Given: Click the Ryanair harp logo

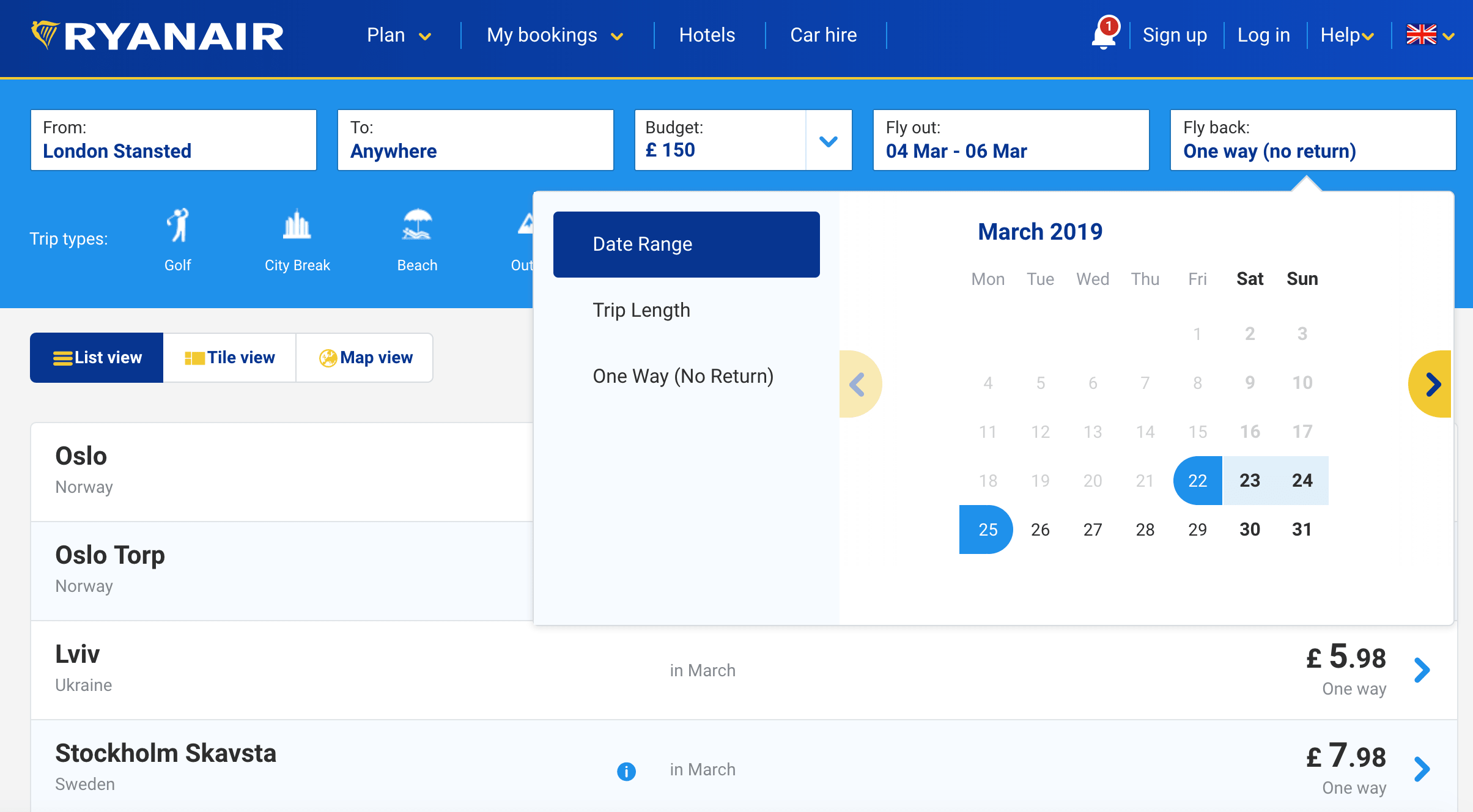Looking at the screenshot, I should (x=45, y=35).
